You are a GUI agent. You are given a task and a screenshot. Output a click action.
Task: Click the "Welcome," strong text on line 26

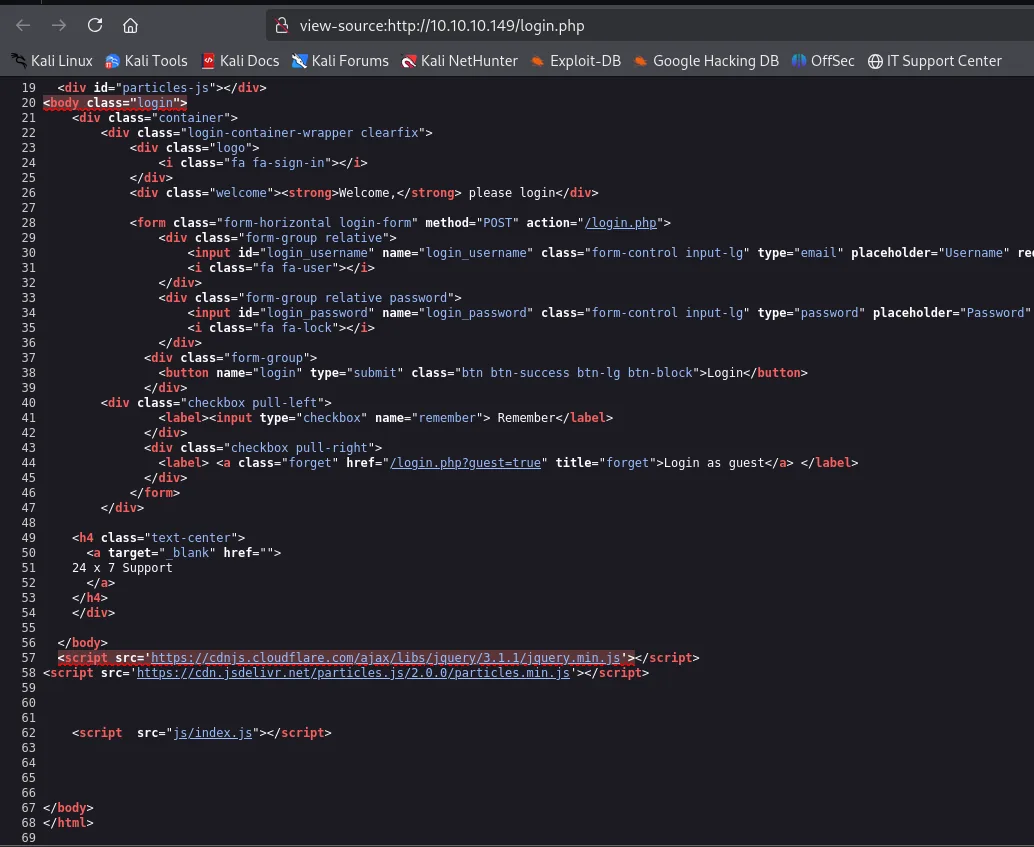(x=367, y=193)
